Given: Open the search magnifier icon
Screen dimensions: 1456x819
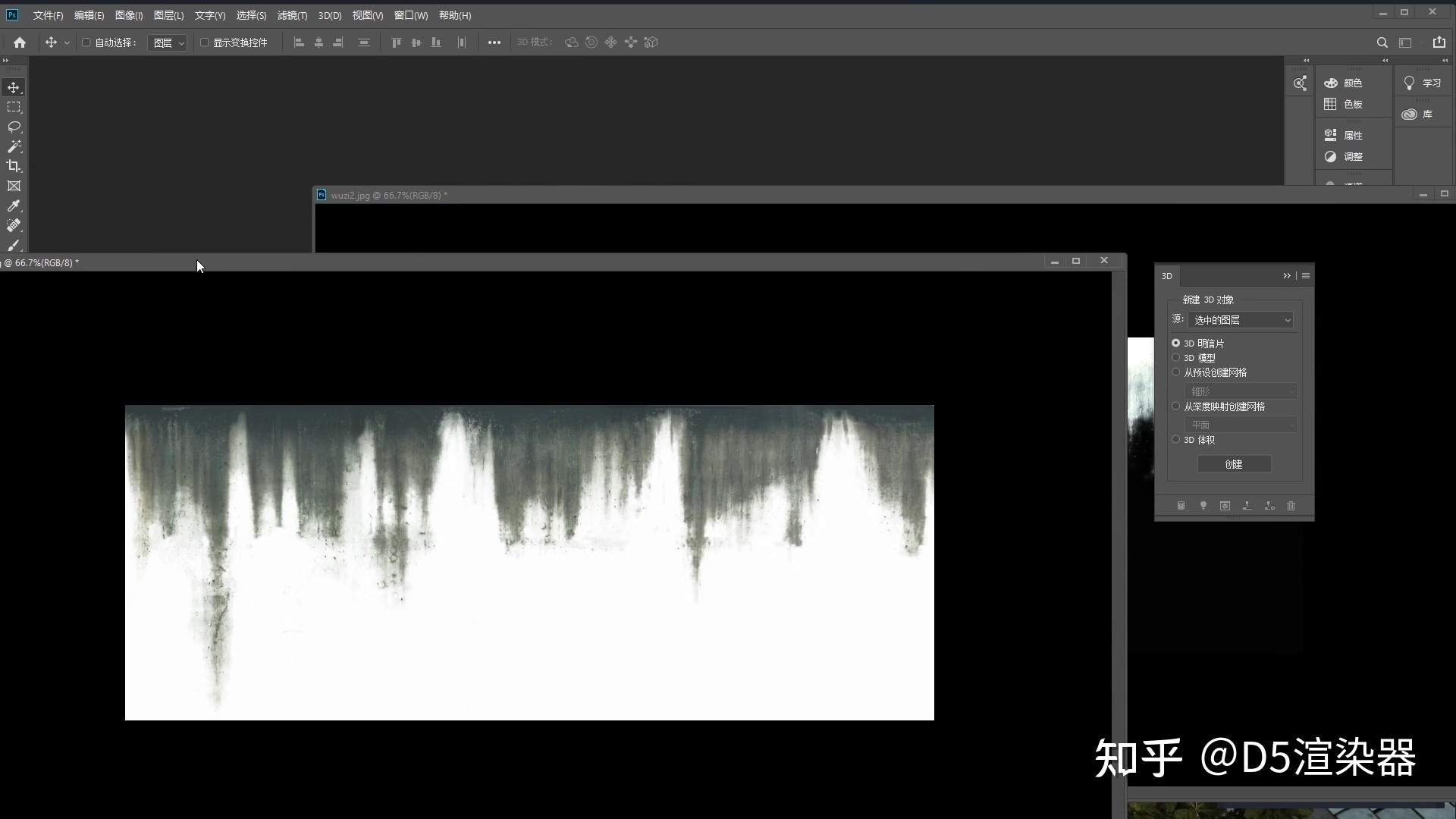Looking at the screenshot, I should (1382, 42).
